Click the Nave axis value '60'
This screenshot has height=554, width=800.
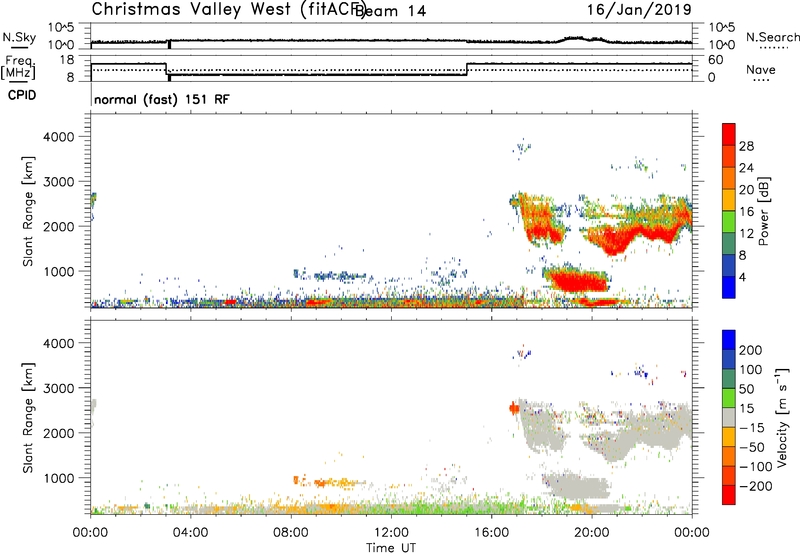(716, 60)
